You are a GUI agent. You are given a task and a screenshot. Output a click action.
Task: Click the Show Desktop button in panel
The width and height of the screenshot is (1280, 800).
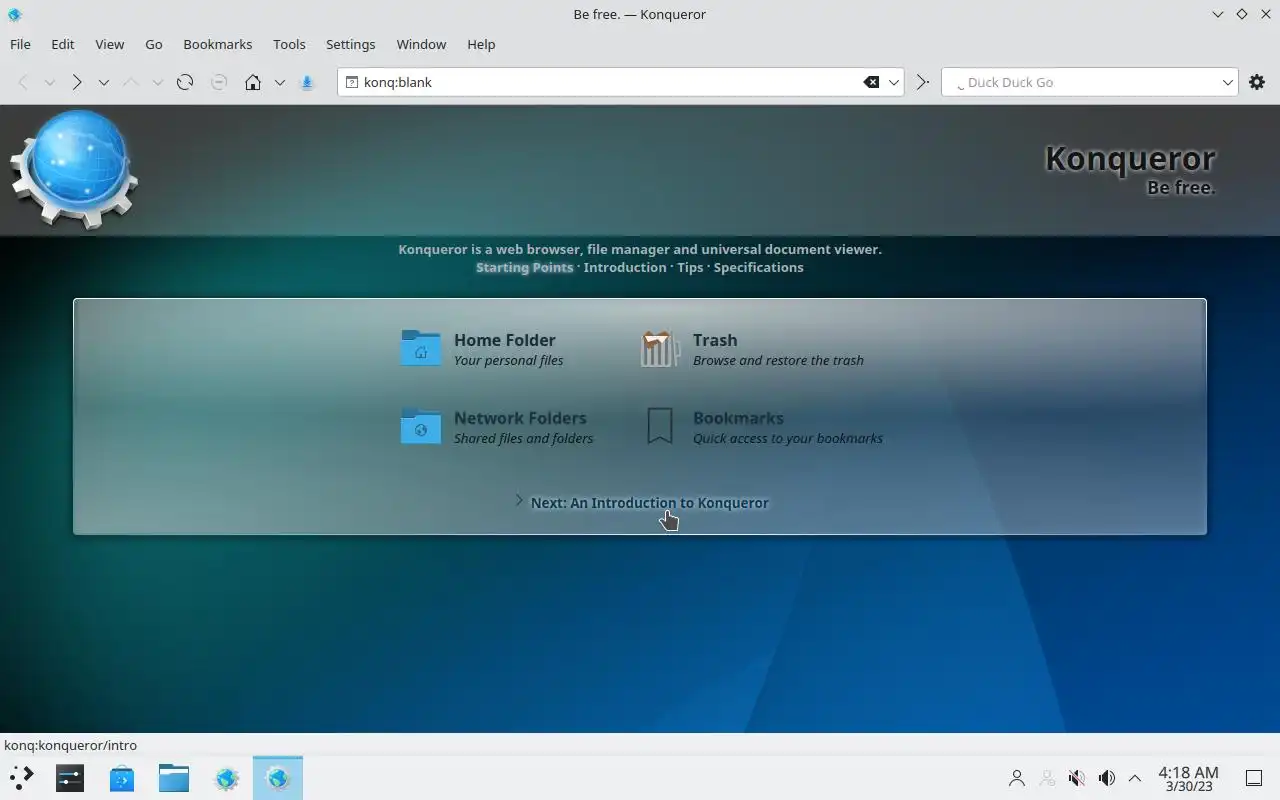tap(1254, 778)
